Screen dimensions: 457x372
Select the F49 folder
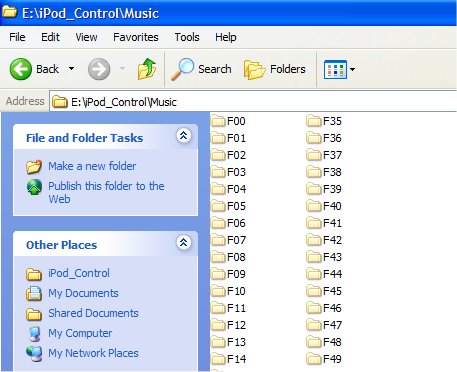click(324, 359)
